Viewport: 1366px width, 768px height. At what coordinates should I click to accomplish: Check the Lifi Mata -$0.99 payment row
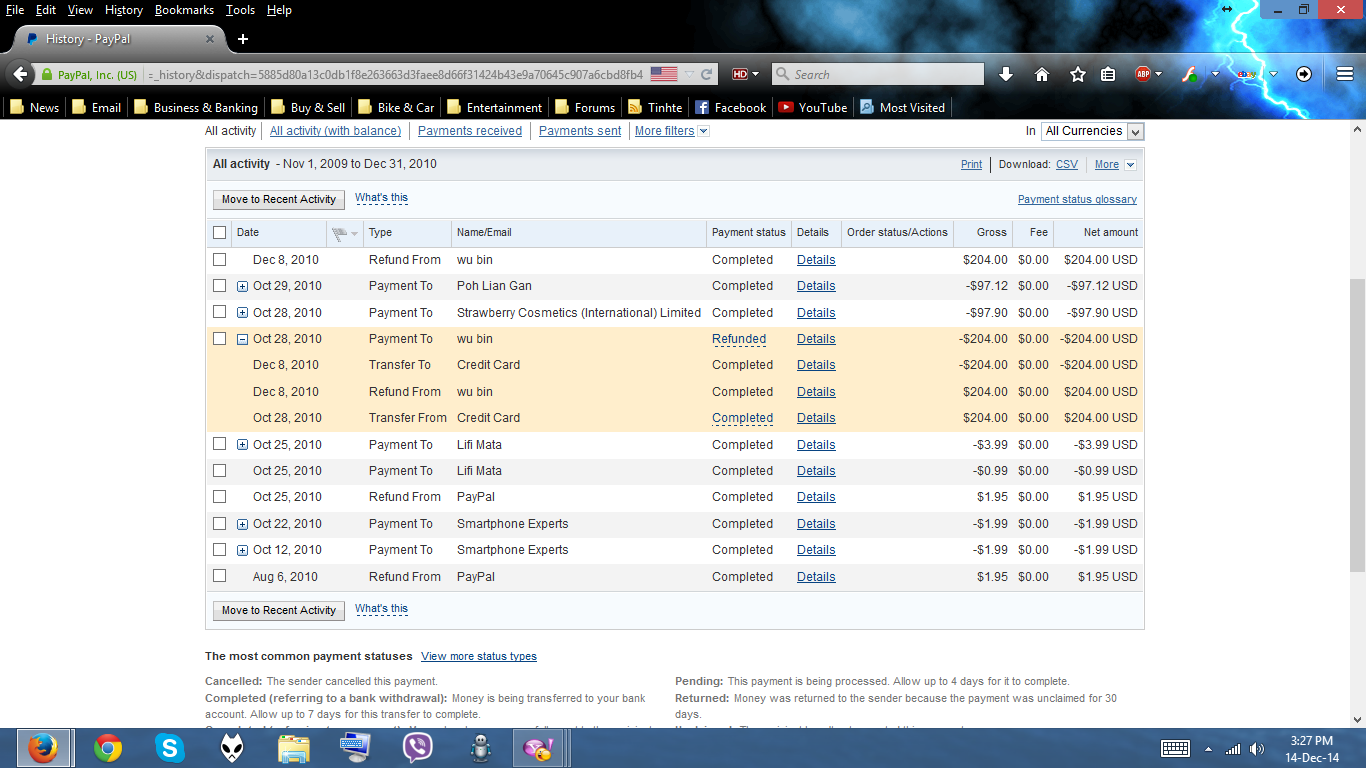click(x=220, y=470)
